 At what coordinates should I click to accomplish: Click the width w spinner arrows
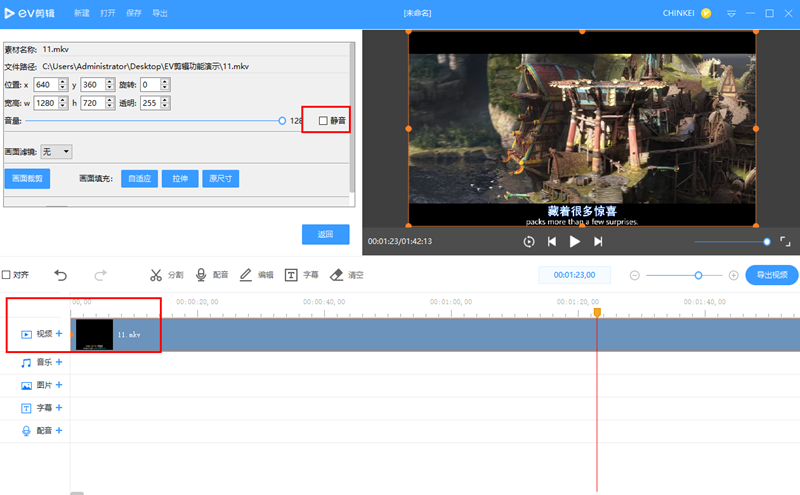pyautogui.click(x=63, y=103)
